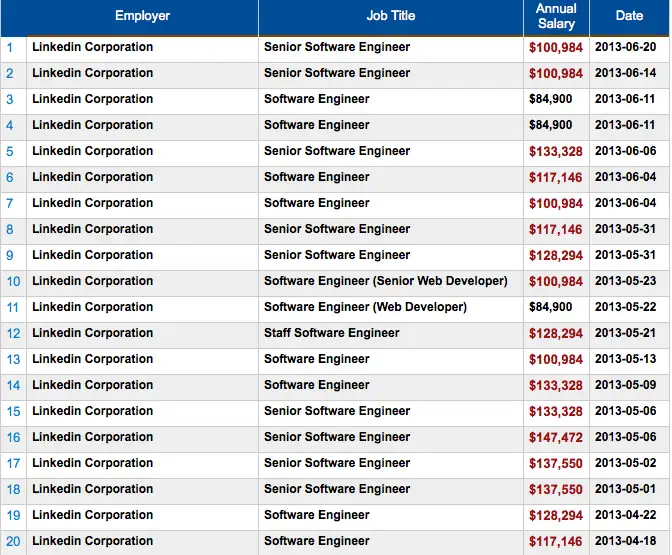Screen dimensions: 672x555
Task: Select the date 2013-04-22
Action: tap(625, 515)
